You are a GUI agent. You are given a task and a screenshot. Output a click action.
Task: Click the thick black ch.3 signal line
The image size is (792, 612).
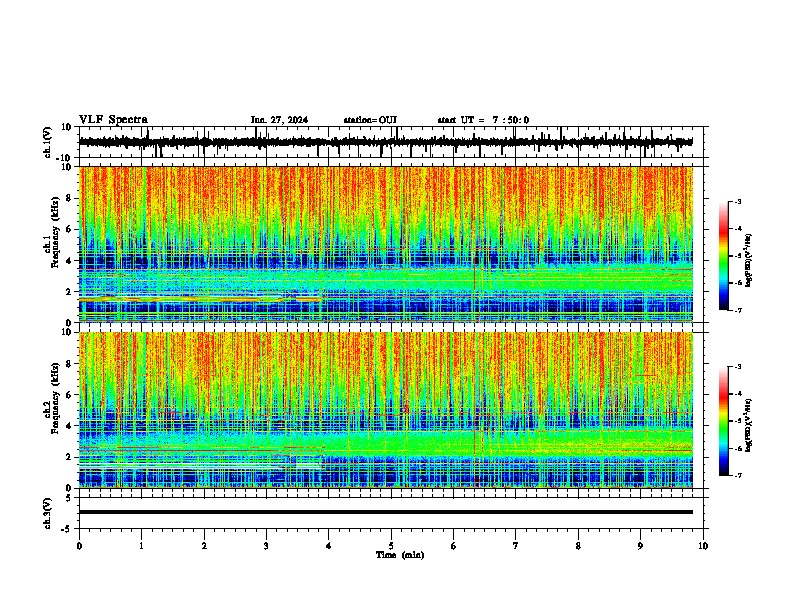click(385, 512)
